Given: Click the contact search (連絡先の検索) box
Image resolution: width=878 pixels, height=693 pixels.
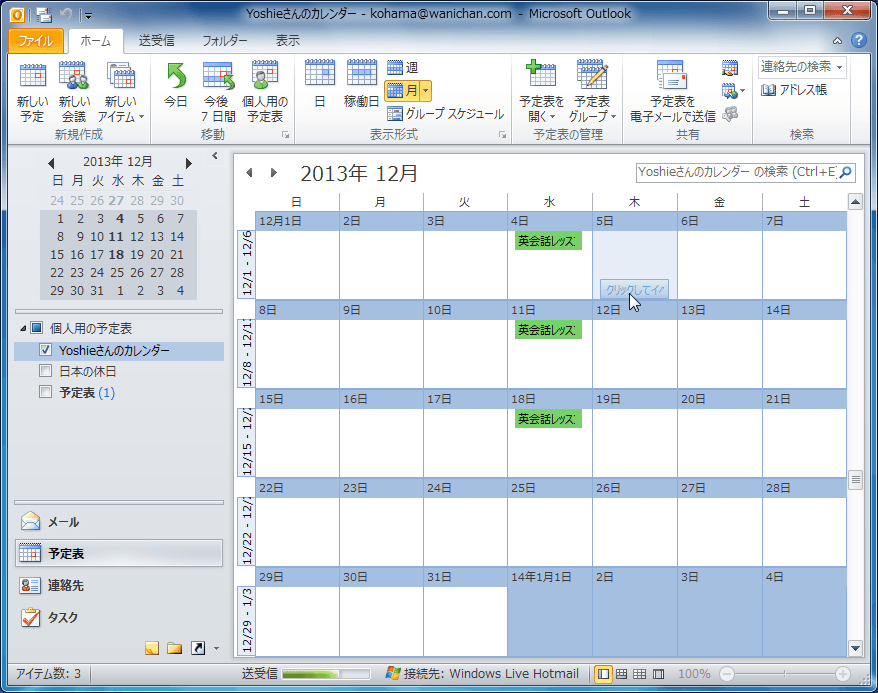Looking at the screenshot, I should point(802,67).
